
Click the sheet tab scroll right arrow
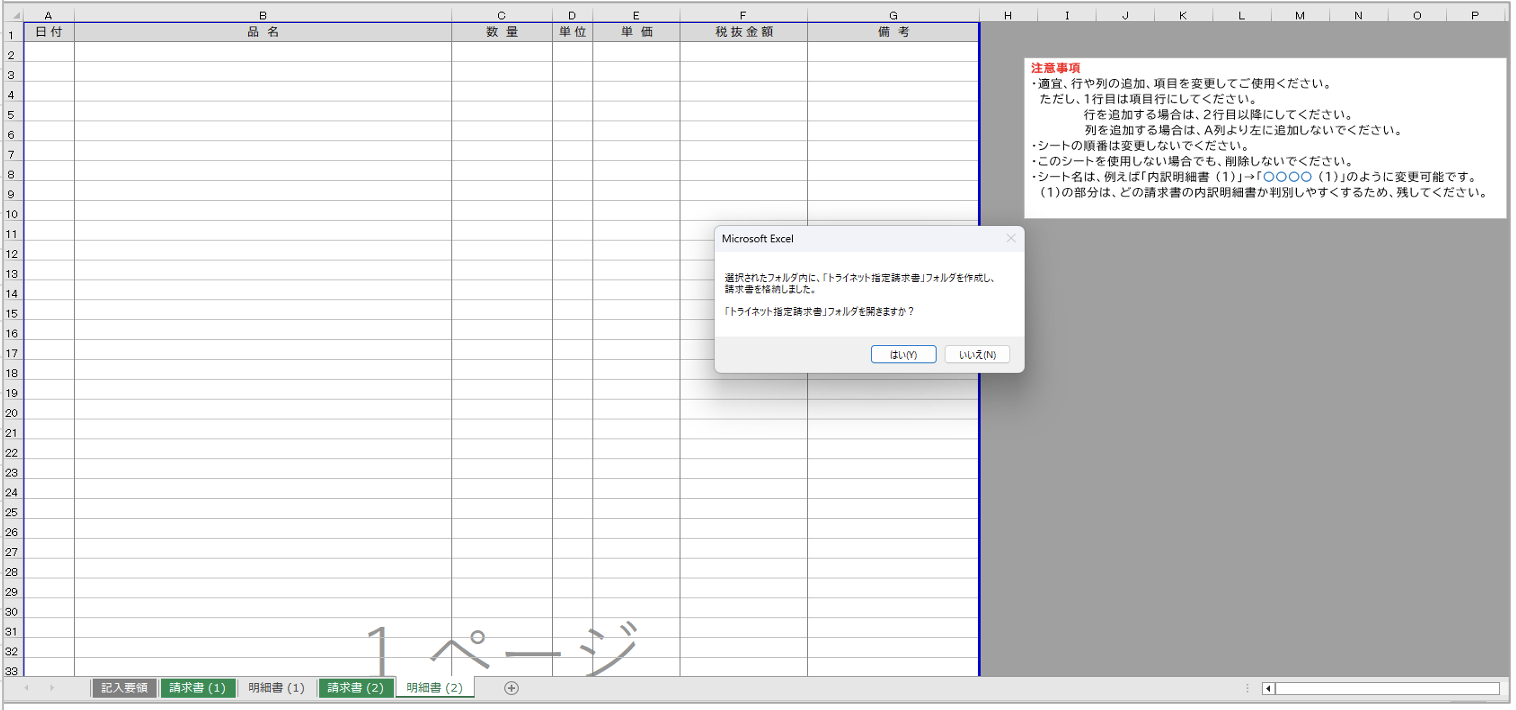point(51,688)
